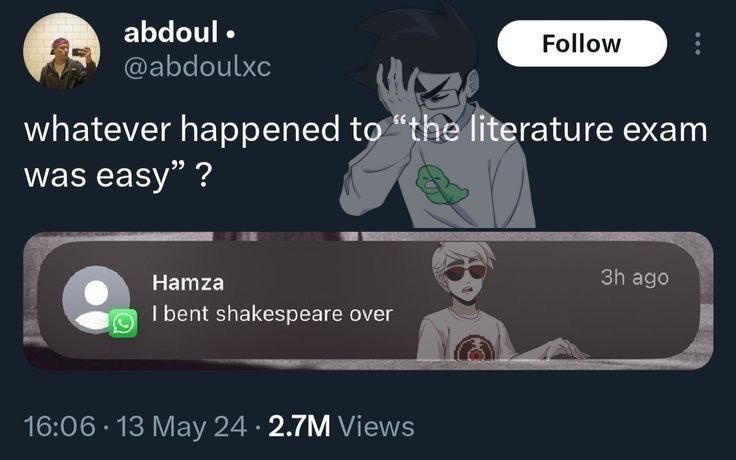The height and width of the screenshot is (460, 736).
Task: Click the tweet text about literature exam
Action: 366,151
